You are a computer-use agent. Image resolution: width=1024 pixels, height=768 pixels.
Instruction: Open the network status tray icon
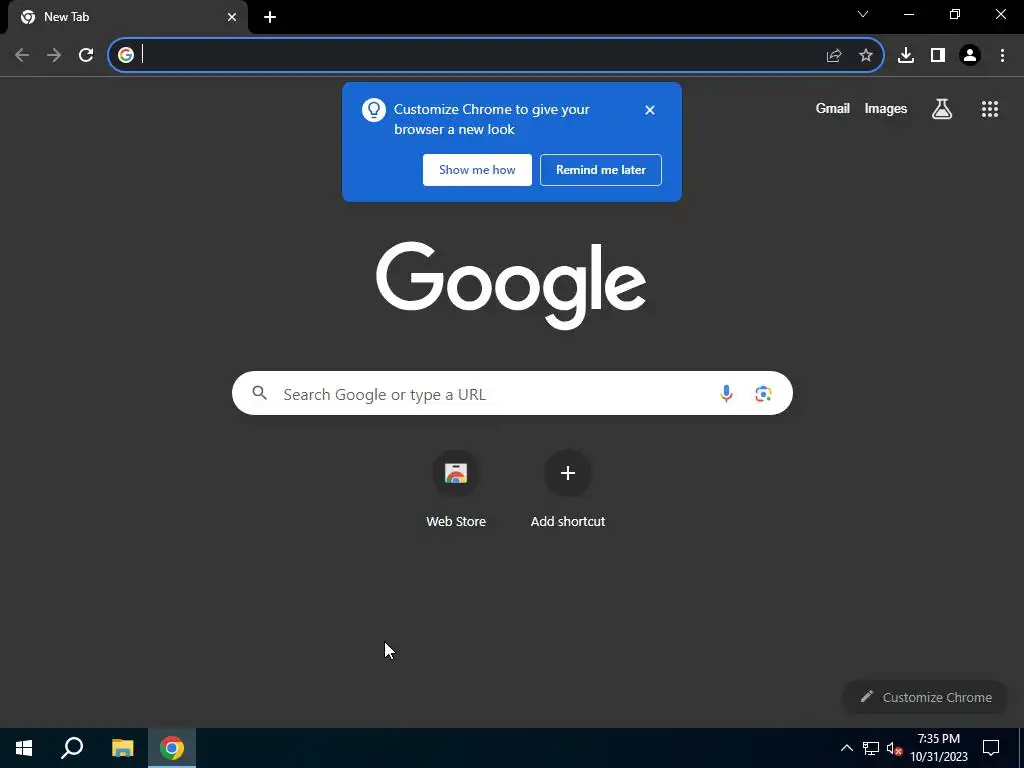(x=871, y=748)
